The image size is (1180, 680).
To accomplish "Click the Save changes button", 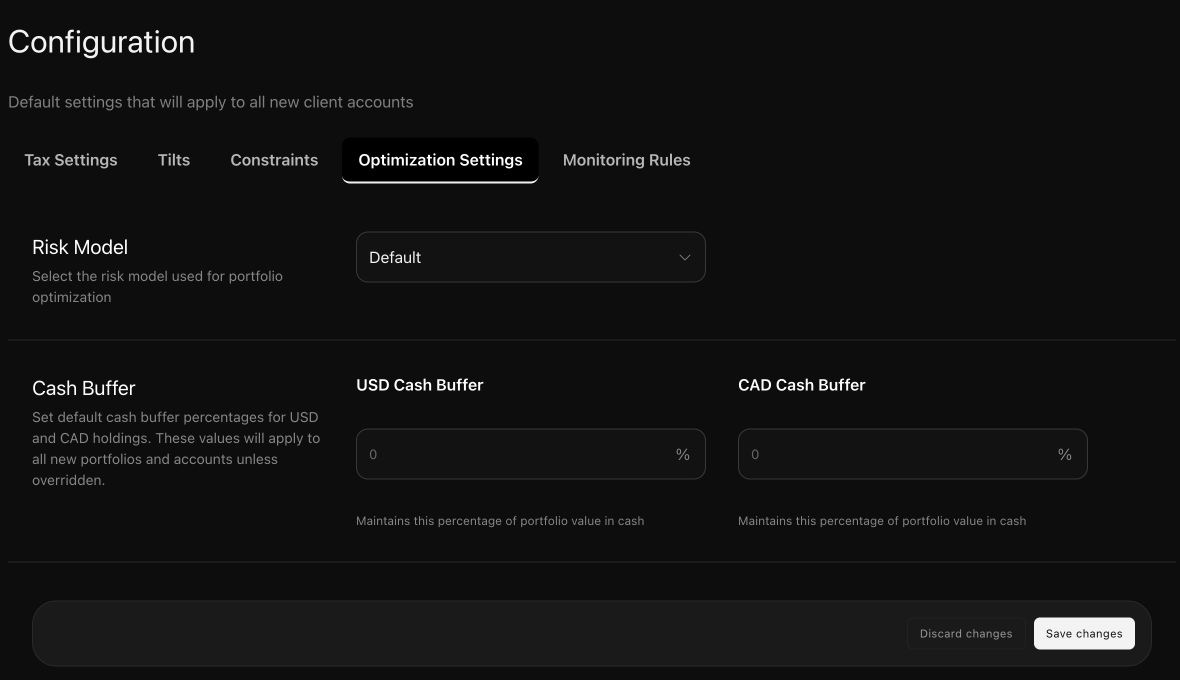I will pyautogui.click(x=1084, y=633).
